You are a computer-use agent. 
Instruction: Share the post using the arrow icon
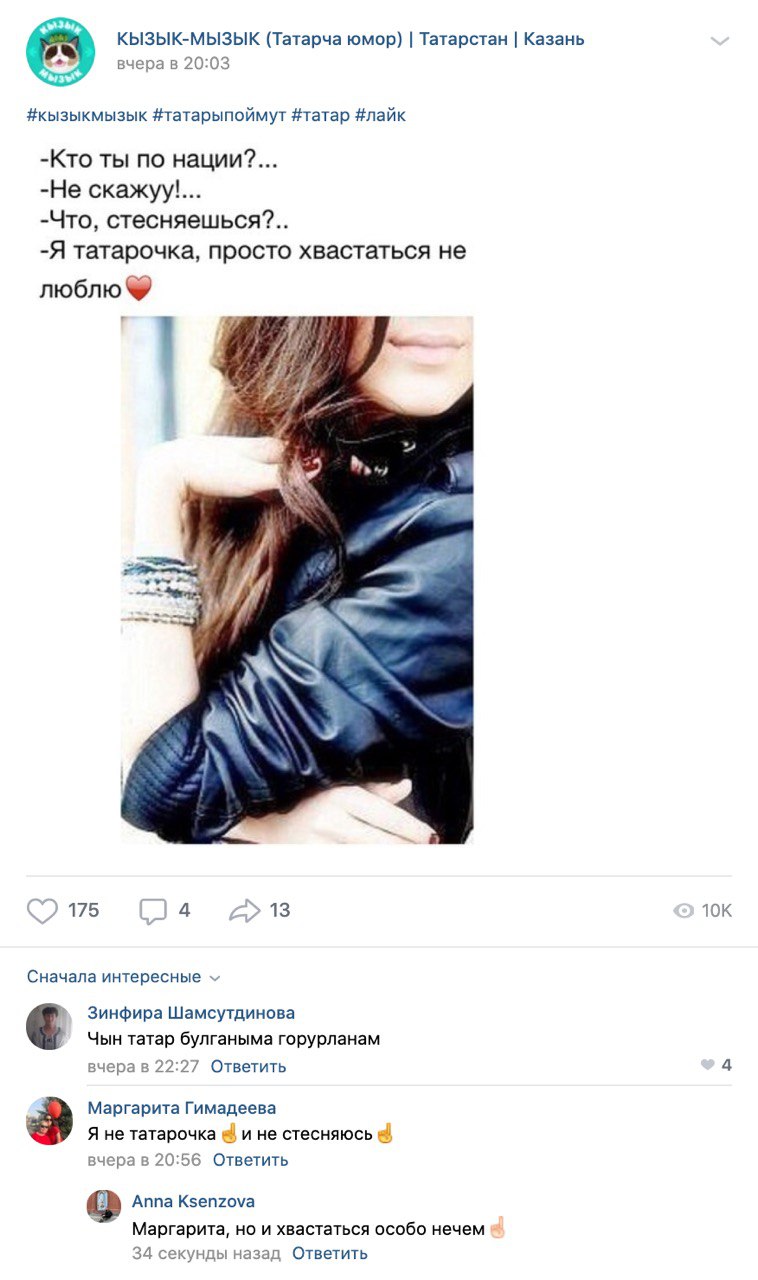244,910
